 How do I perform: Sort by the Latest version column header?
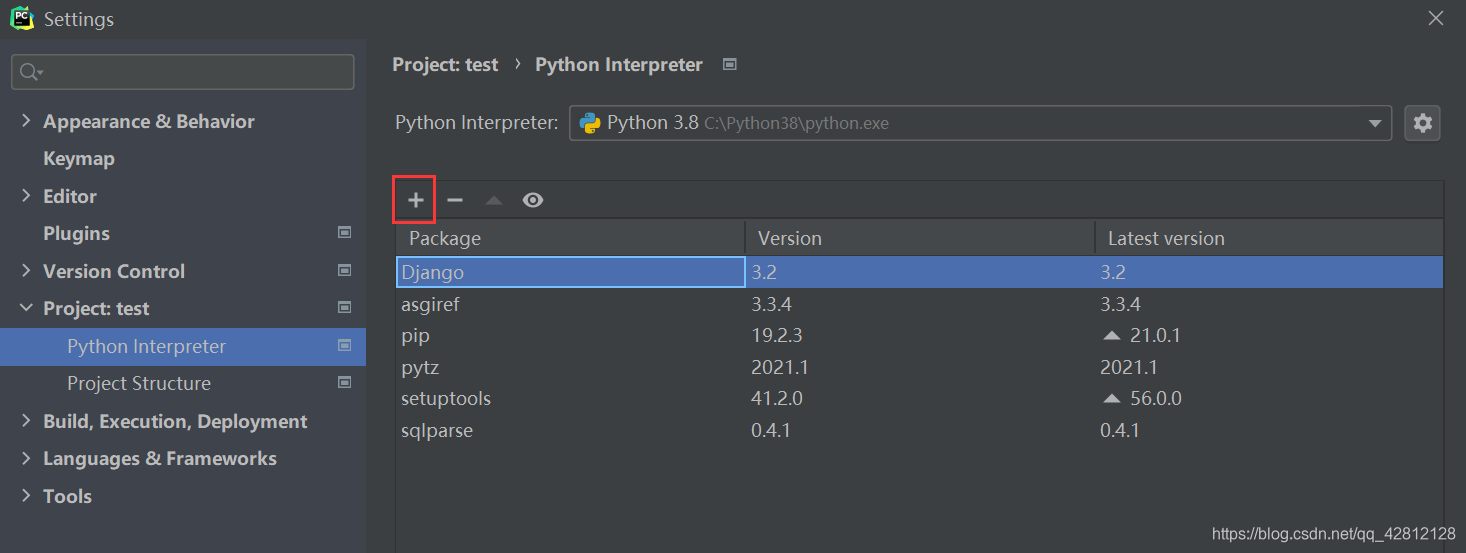(x=1165, y=239)
